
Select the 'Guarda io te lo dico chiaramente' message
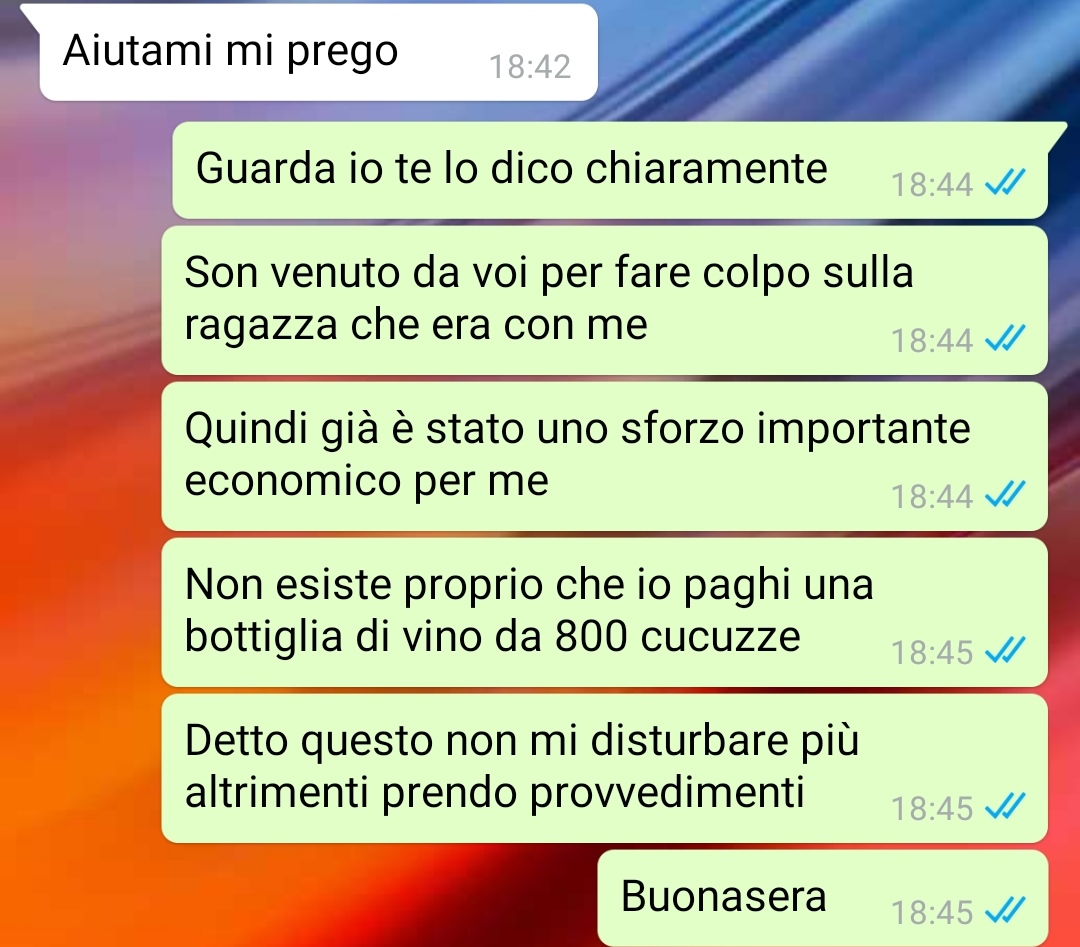[x=610, y=170]
